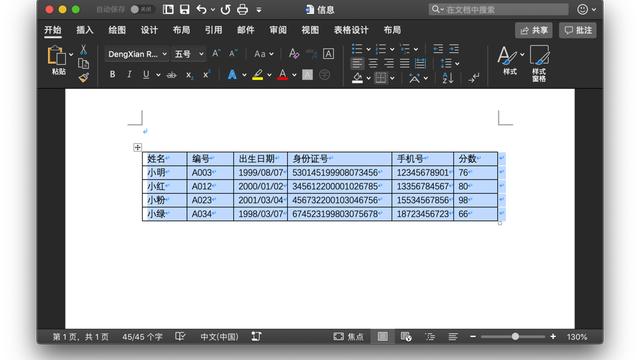
Task: Expand the Styles gallery dropdown
Action: click(522, 54)
